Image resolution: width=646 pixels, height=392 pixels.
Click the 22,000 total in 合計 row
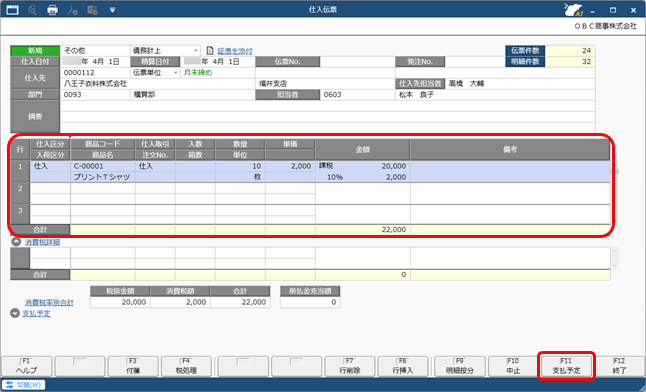tap(363, 230)
